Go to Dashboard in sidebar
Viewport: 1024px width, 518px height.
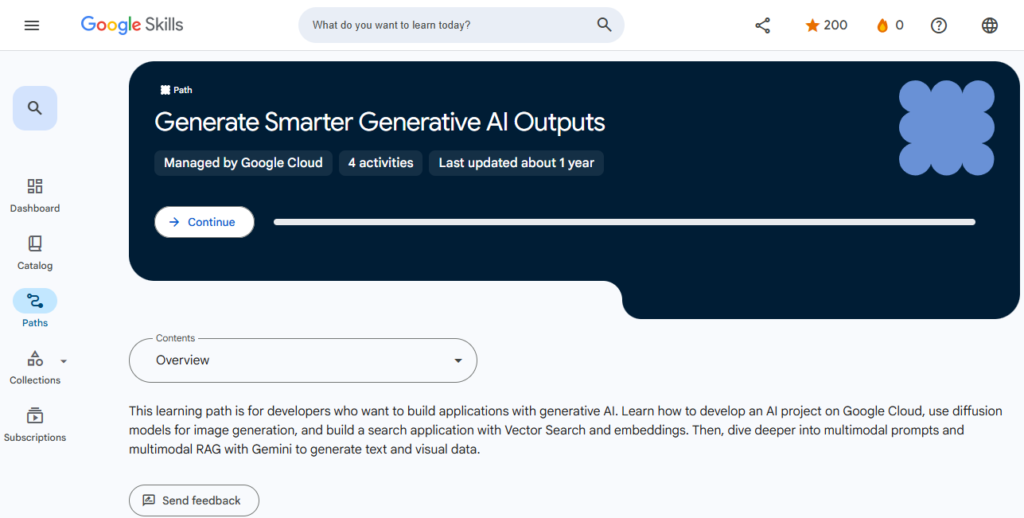tap(35, 195)
